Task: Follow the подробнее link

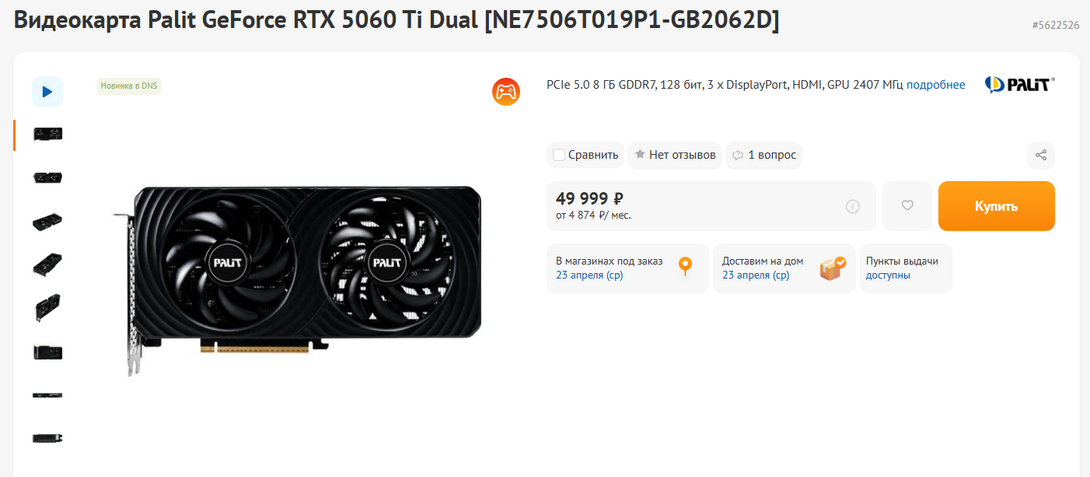Action: 936,85
